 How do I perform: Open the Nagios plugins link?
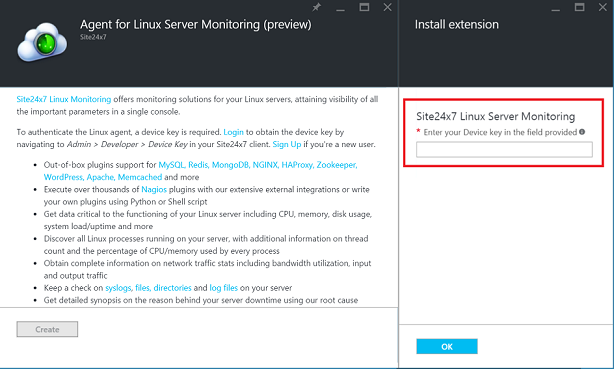(154, 189)
